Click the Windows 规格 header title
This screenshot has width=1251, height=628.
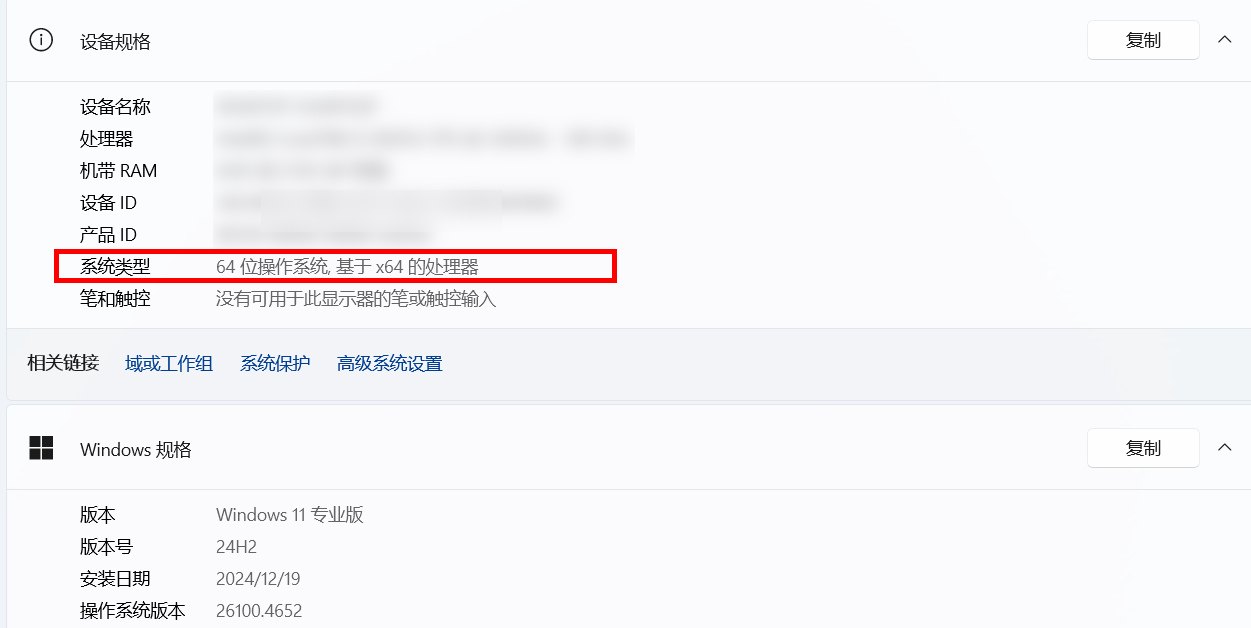pos(136,449)
